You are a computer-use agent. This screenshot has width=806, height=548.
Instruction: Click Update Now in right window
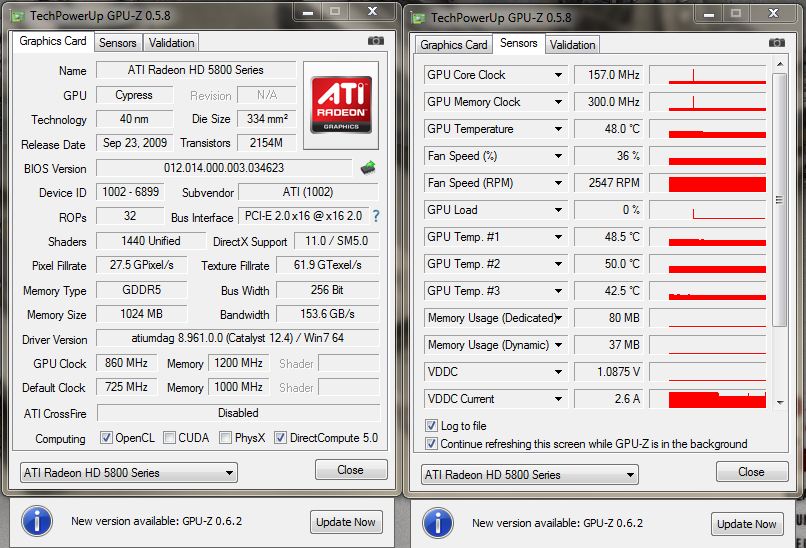click(747, 524)
